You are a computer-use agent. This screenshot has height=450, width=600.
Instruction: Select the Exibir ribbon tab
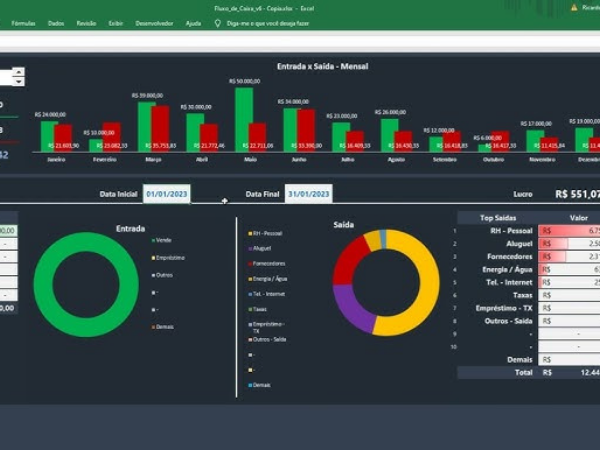pyautogui.click(x=116, y=22)
